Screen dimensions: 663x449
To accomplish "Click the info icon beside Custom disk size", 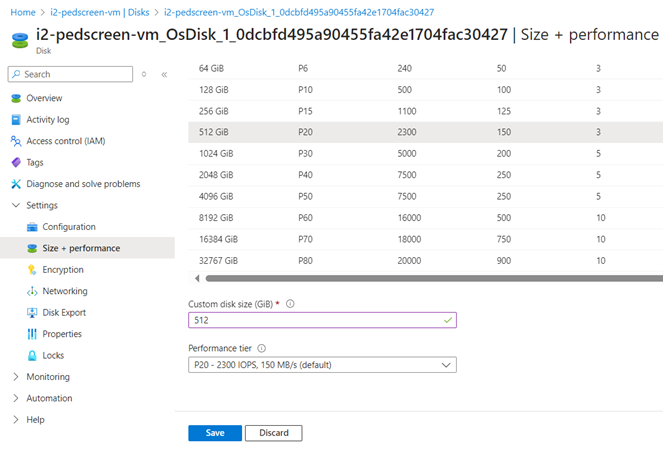I will (x=290, y=304).
